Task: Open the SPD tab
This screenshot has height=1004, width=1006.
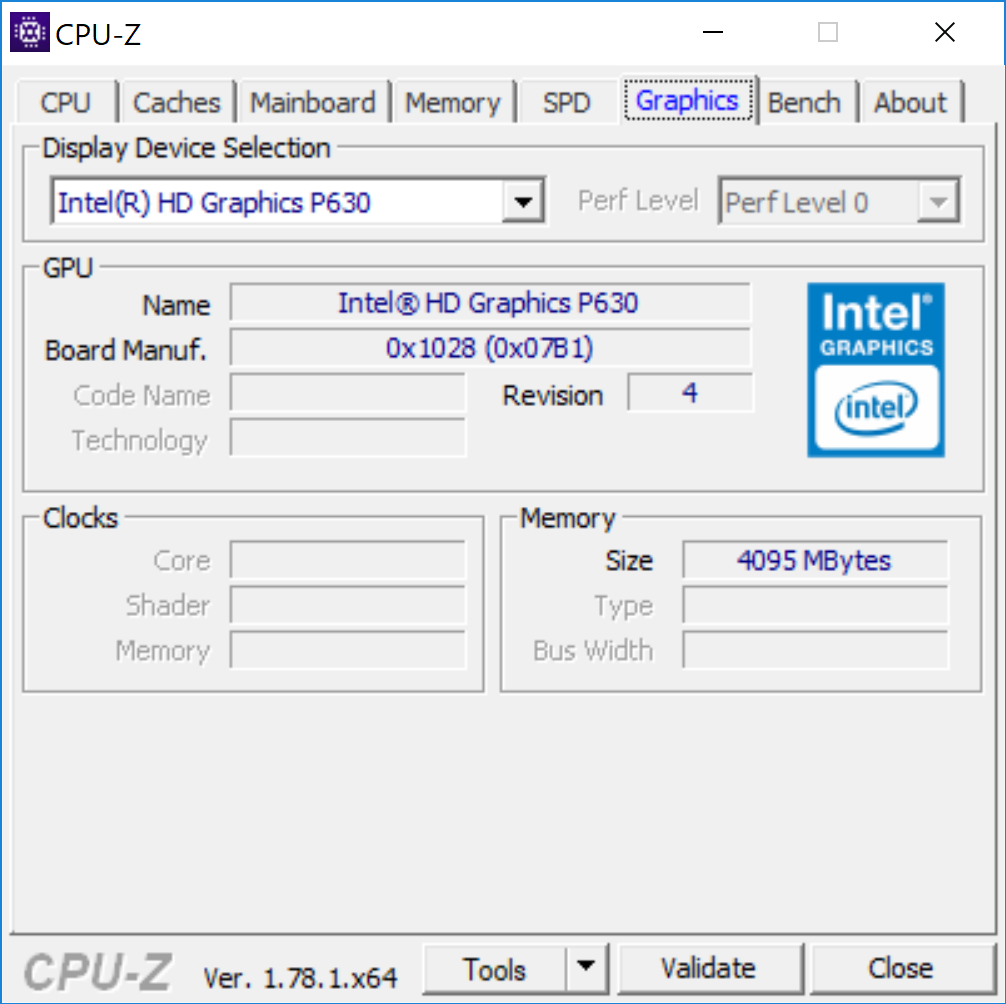Action: coord(567,103)
